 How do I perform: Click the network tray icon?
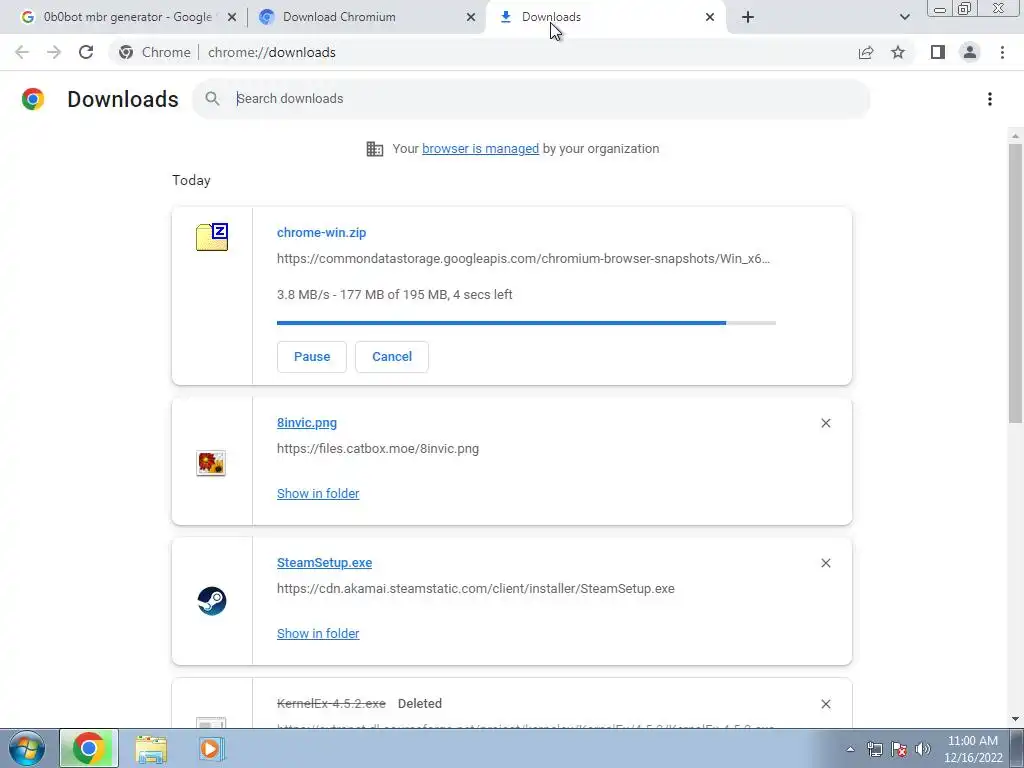point(874,749)
